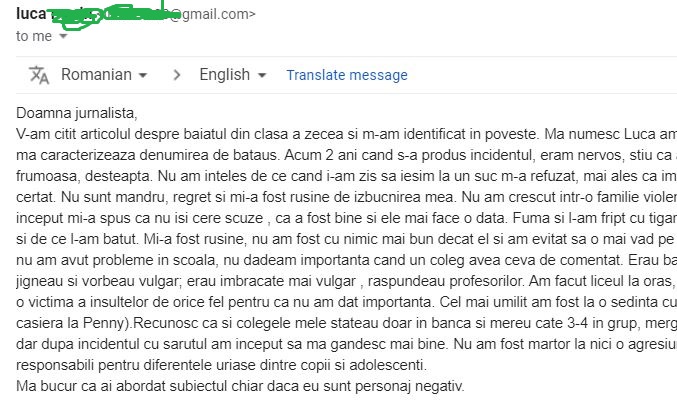The image size is (677, 415).
Task: Click the line starting "responsabili pentru diferentele"
Action: tap(221, 365)
